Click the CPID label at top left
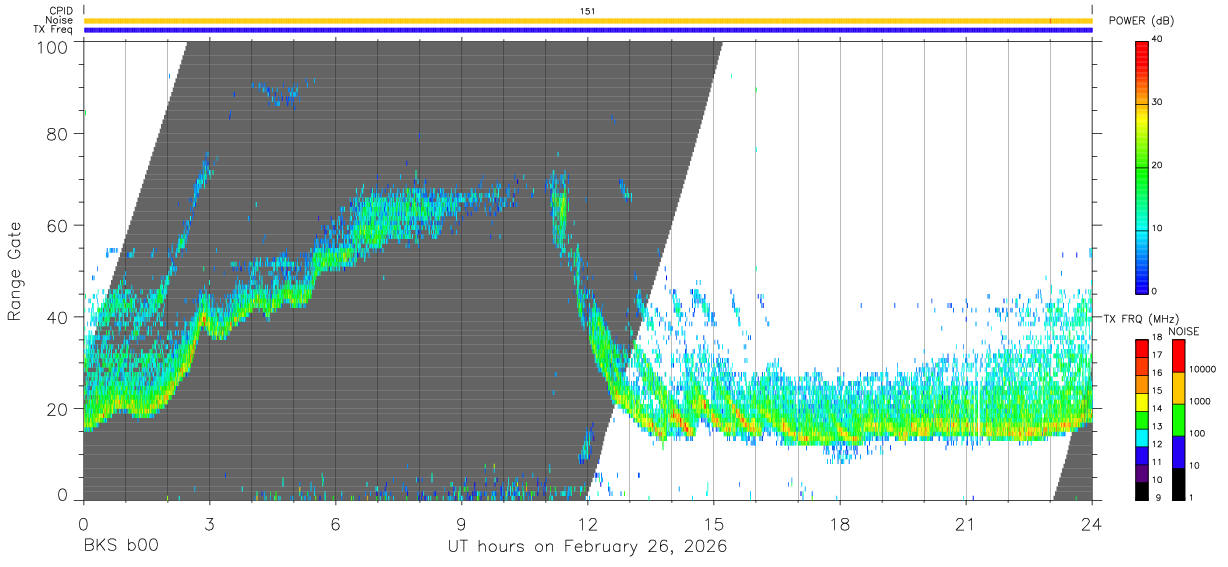The width and height of the screenshot is (1228, 567). tap(60, 11)
